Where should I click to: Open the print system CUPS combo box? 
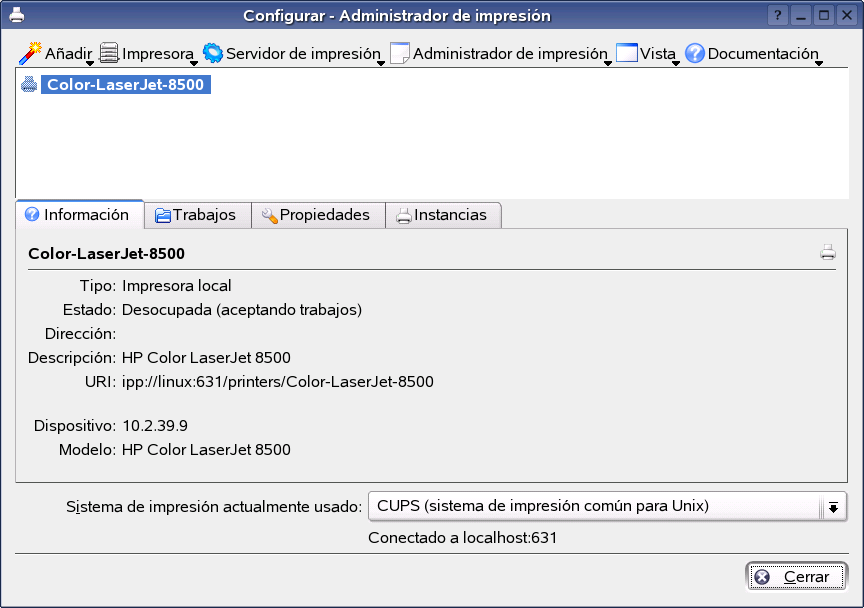(607, 506)
